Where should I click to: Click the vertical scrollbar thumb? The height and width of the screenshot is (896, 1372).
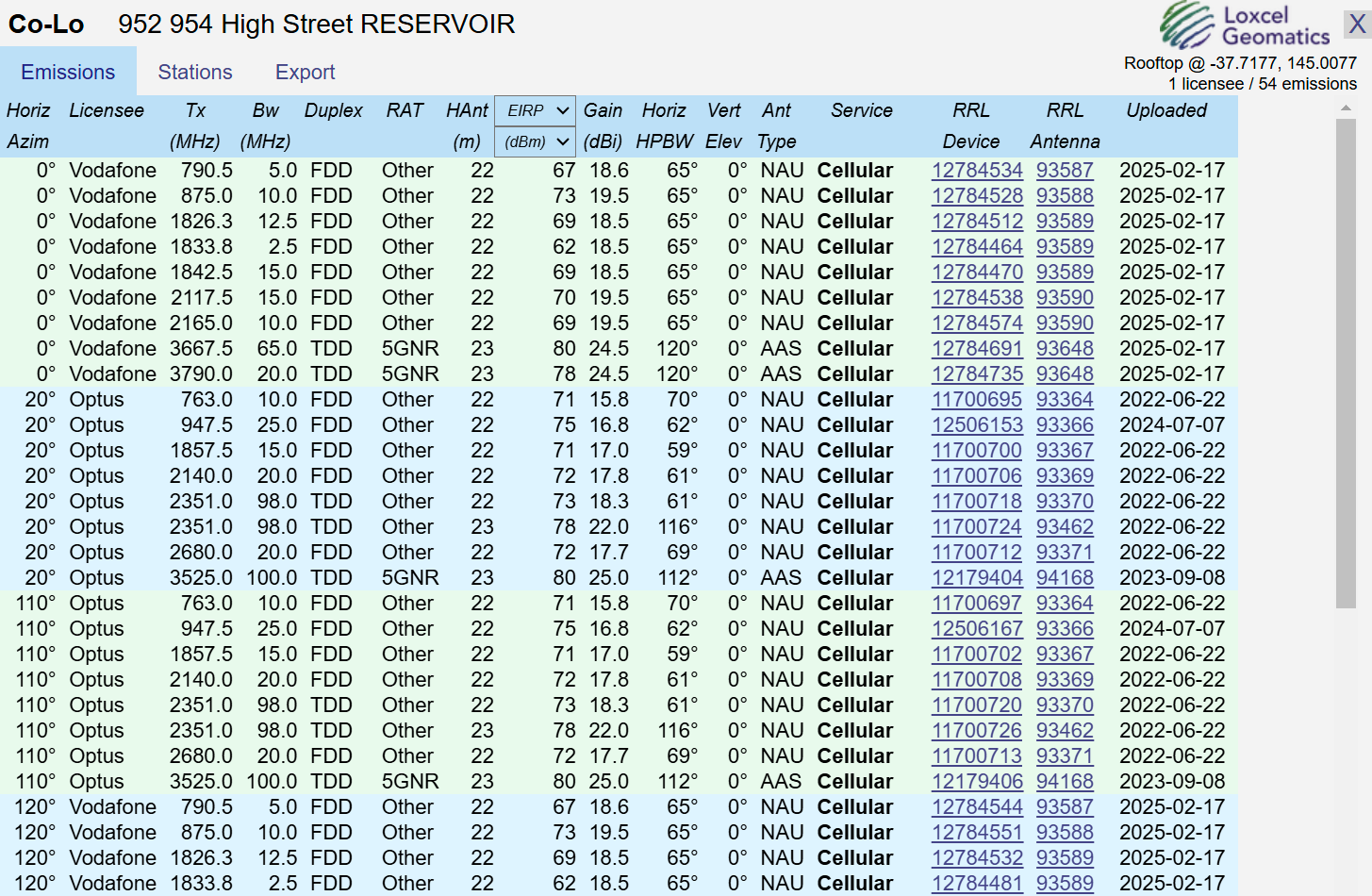click(1346, 363)
